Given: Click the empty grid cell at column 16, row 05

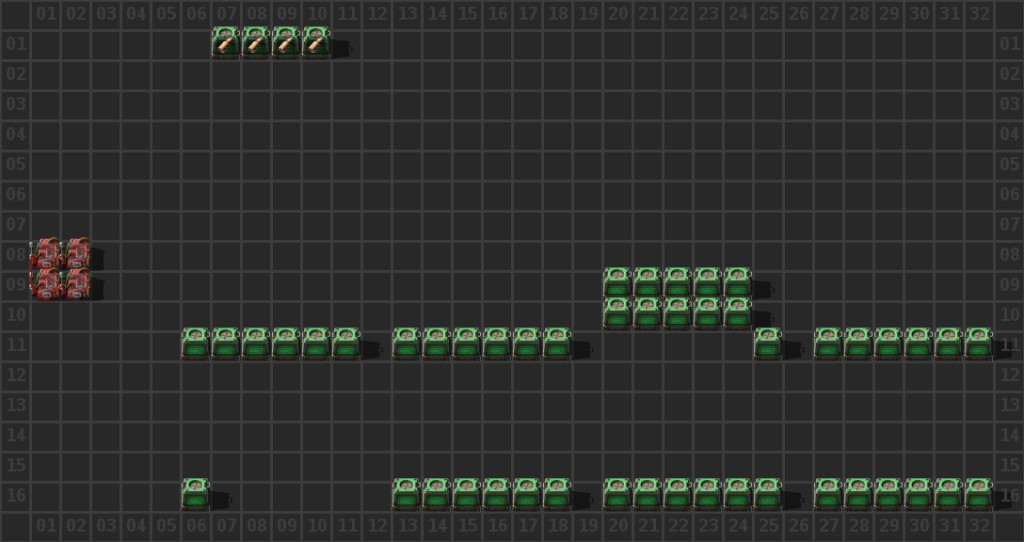Looking at the screenshot, I should pyautogui.click(x=497, y=163).
